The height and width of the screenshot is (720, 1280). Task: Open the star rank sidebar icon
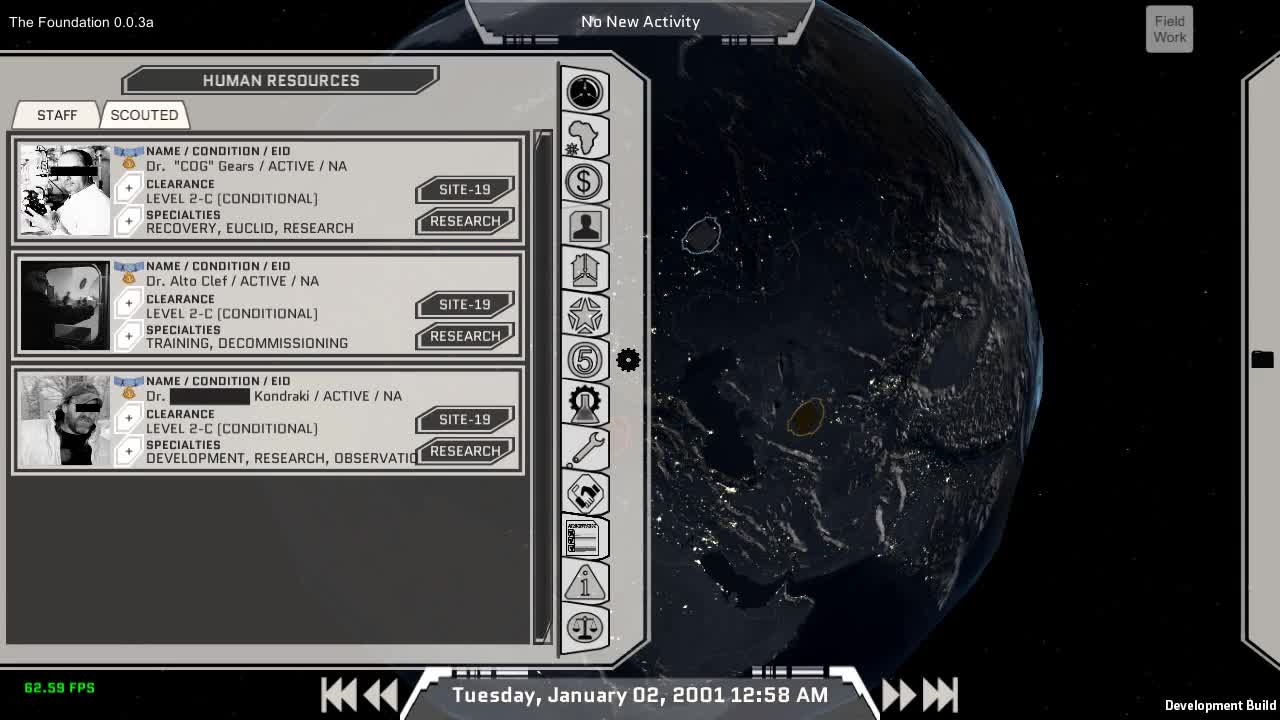coord(585,315)
